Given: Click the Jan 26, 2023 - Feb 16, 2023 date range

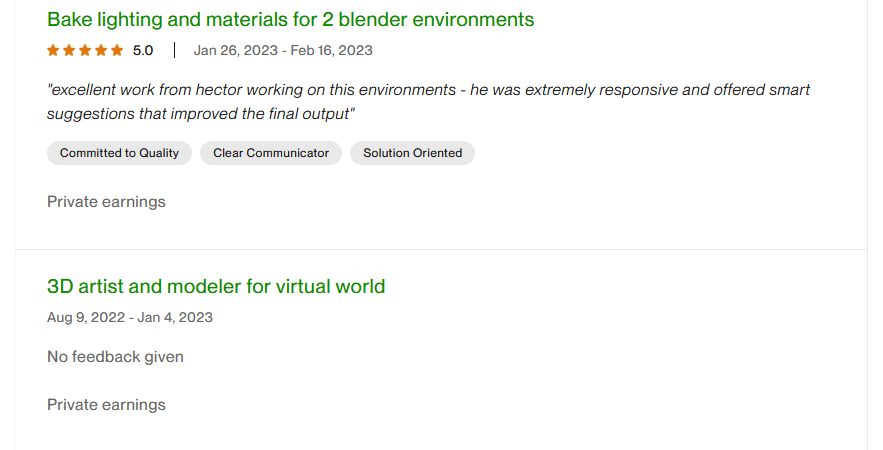Looking at the screenshot, I should point(283,50).
